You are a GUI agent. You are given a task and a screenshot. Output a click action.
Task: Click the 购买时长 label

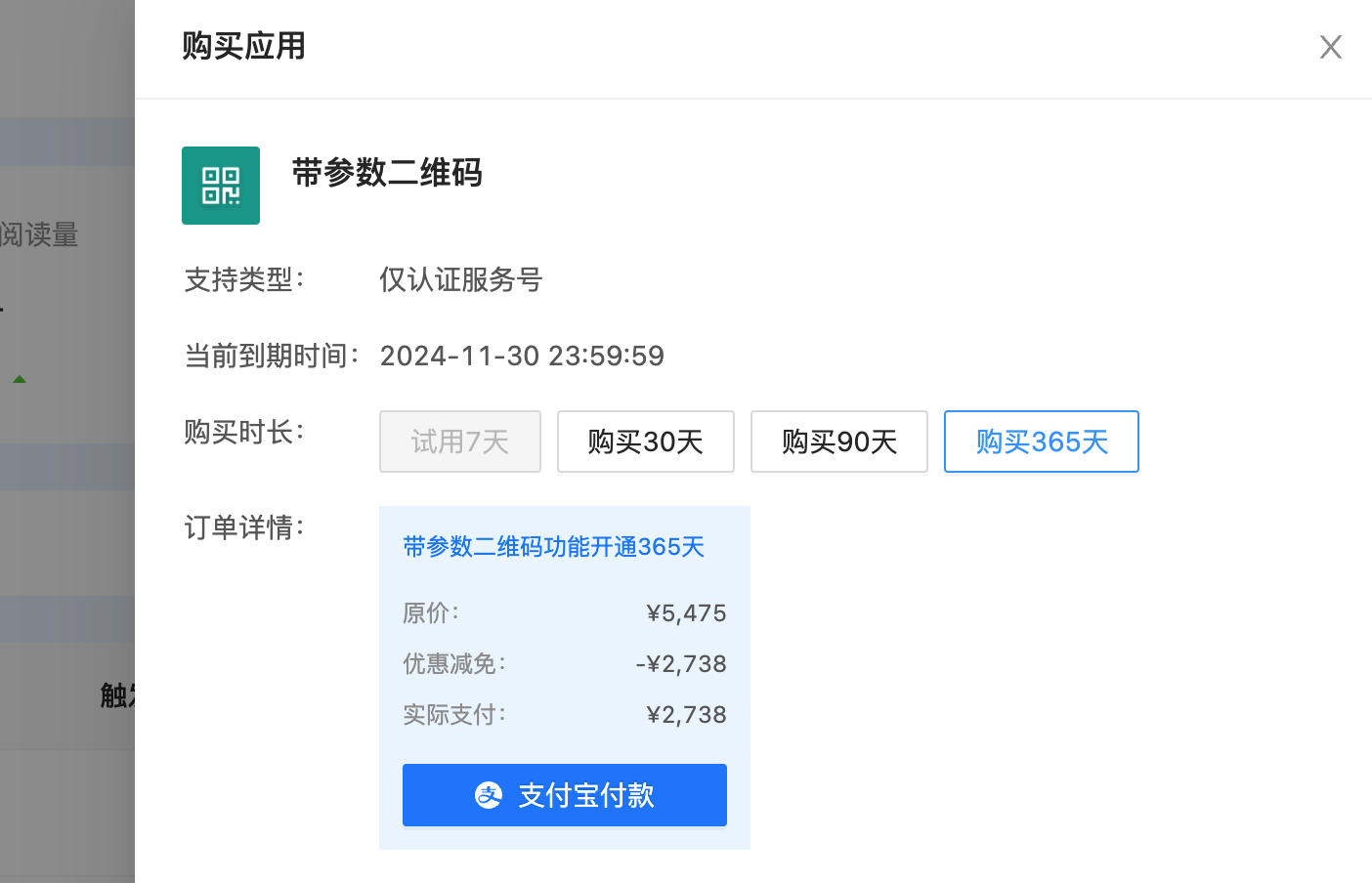coord(244,432)
